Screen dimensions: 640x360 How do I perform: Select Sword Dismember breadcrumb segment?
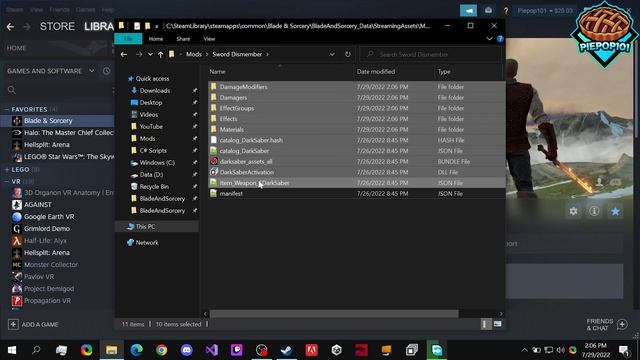click(x=237, y=54)
